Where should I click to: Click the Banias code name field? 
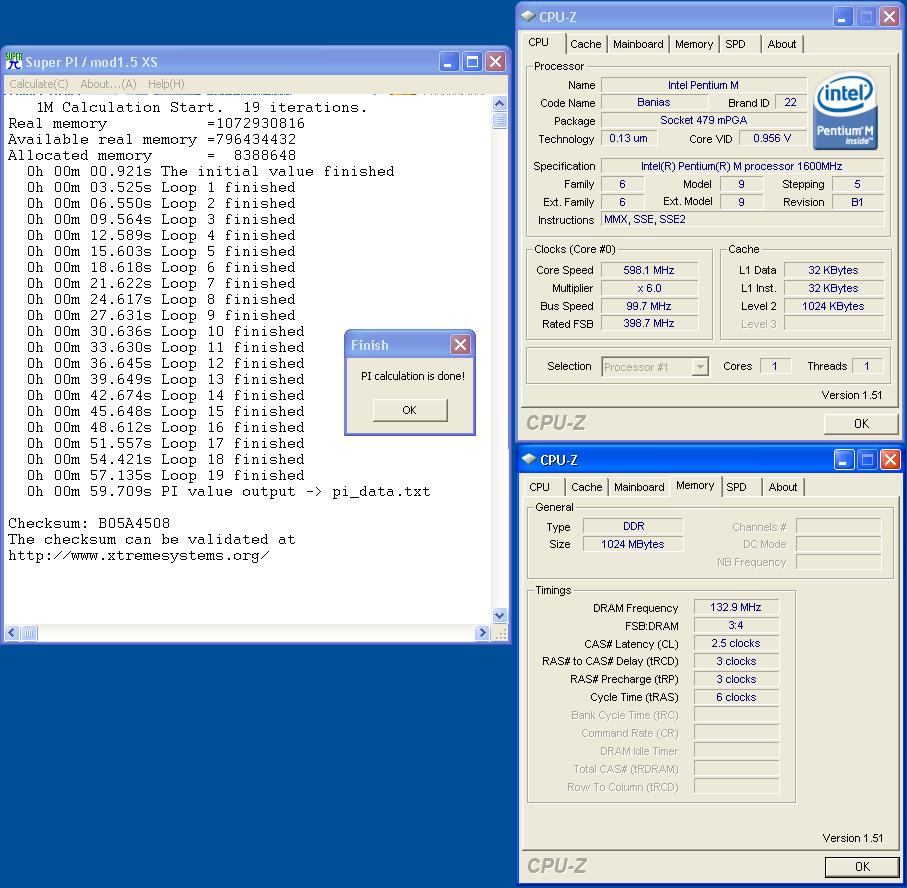point(654,102)
